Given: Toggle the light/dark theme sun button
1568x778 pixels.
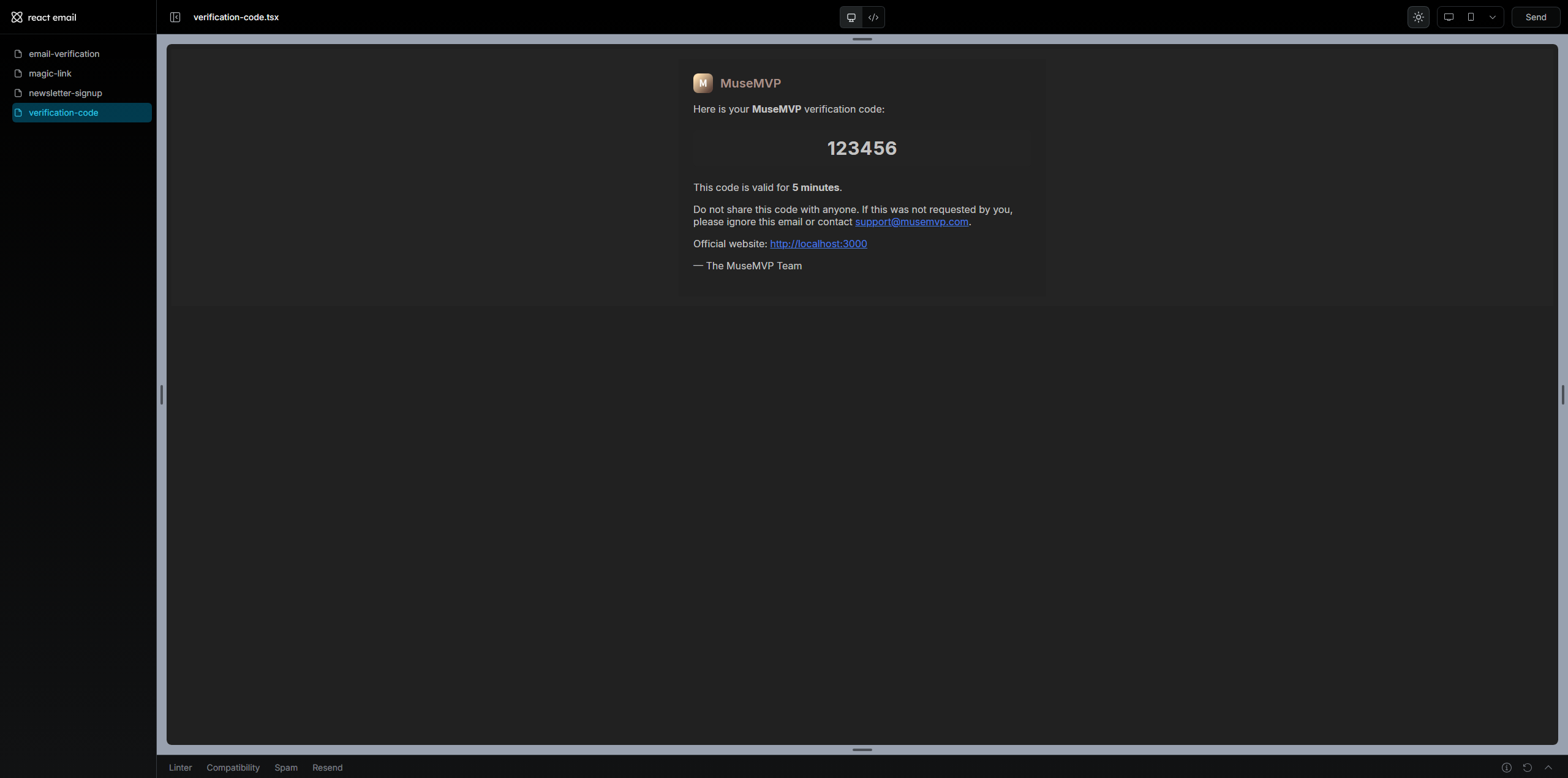Looking at the screenshot, I should [1418, 17].
